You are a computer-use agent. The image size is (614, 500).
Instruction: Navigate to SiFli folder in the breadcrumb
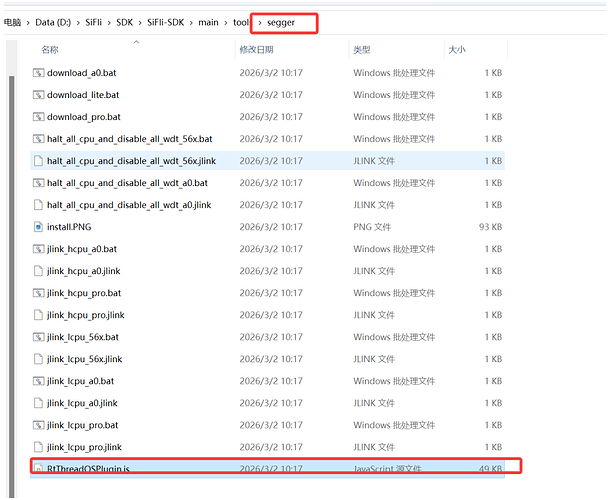pos(94,22)
